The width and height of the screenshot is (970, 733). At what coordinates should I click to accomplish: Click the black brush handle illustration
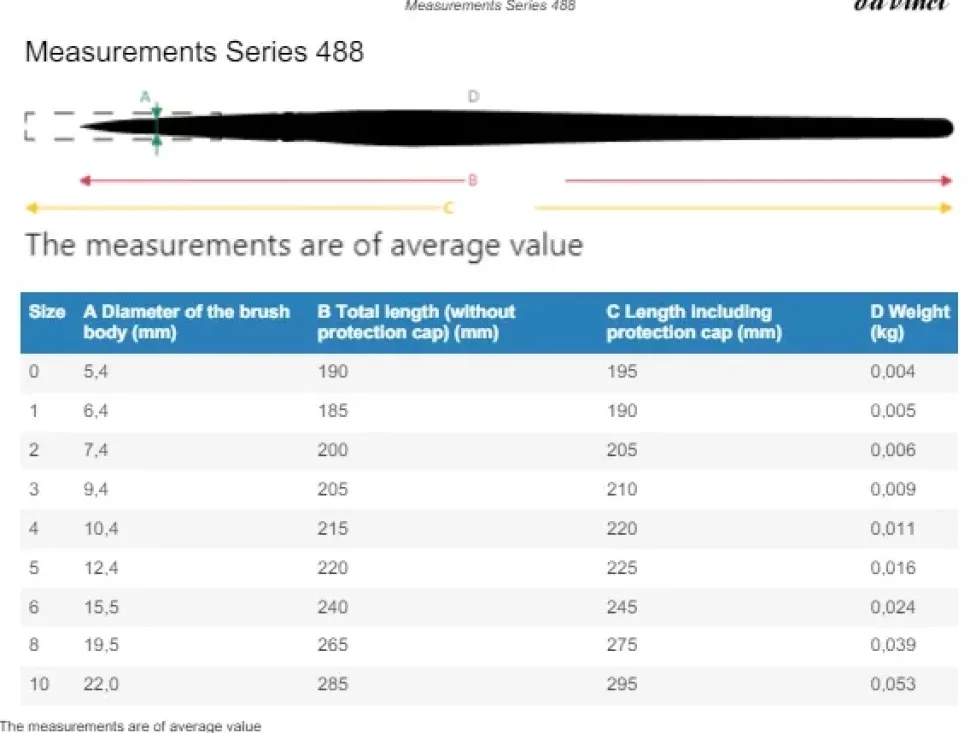tap(600, 127)
